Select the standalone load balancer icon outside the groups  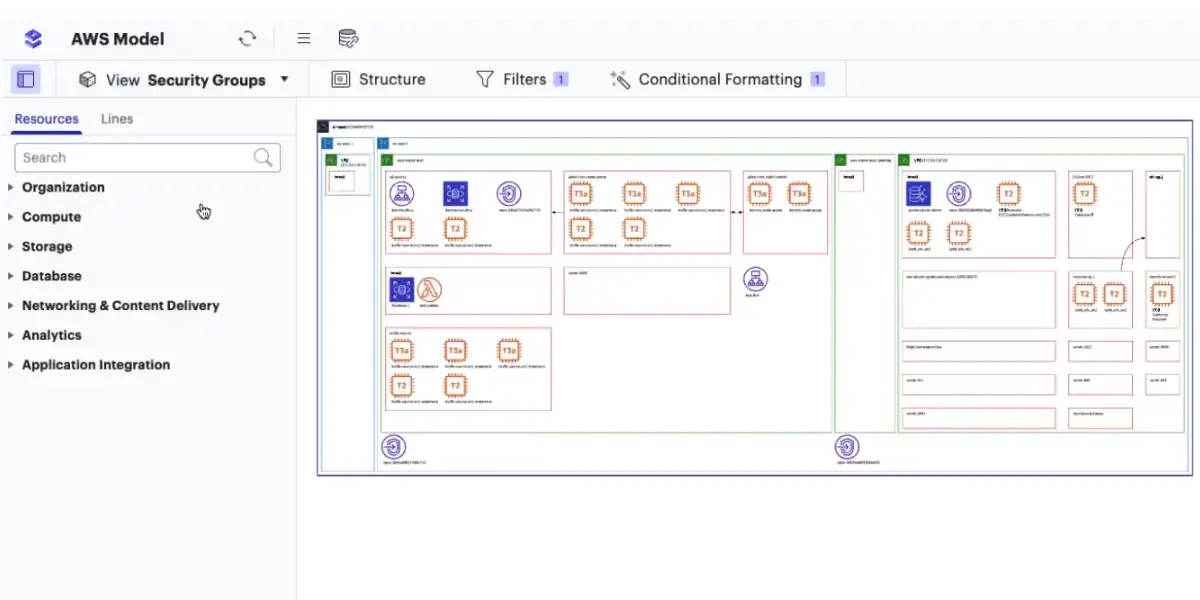756,280
